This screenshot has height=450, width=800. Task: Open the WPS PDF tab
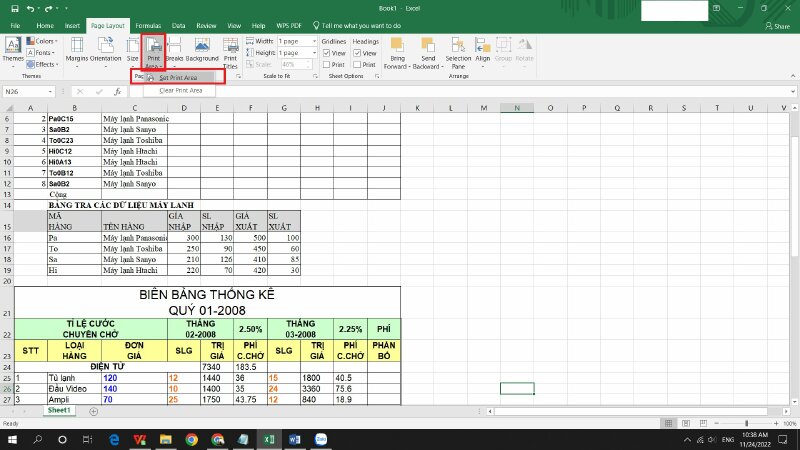click(x=289, y=26)
